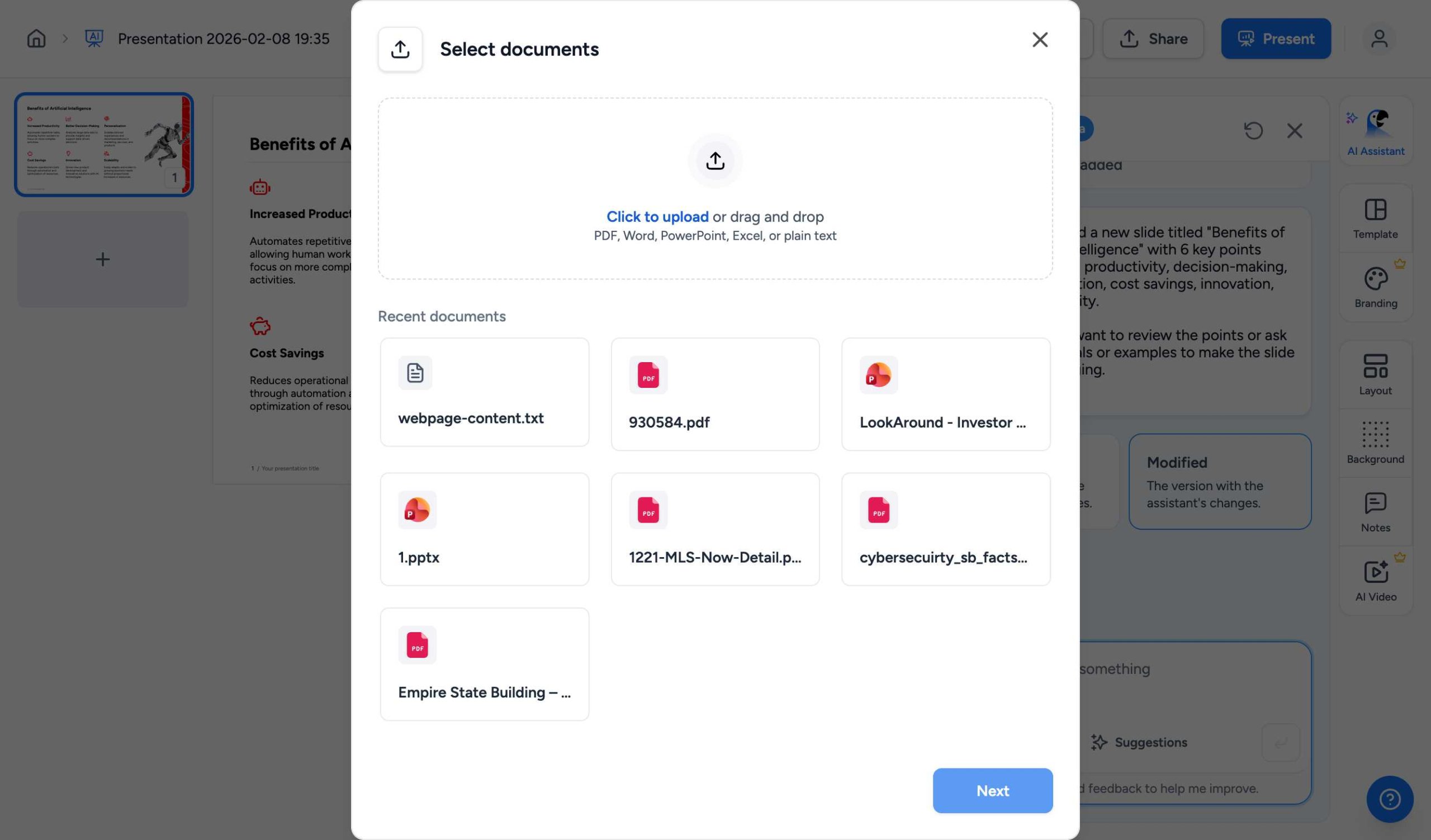This screenshot has height=840, width=1431.
Task: Open the help question mark button
Action: tap(1390, 799)
